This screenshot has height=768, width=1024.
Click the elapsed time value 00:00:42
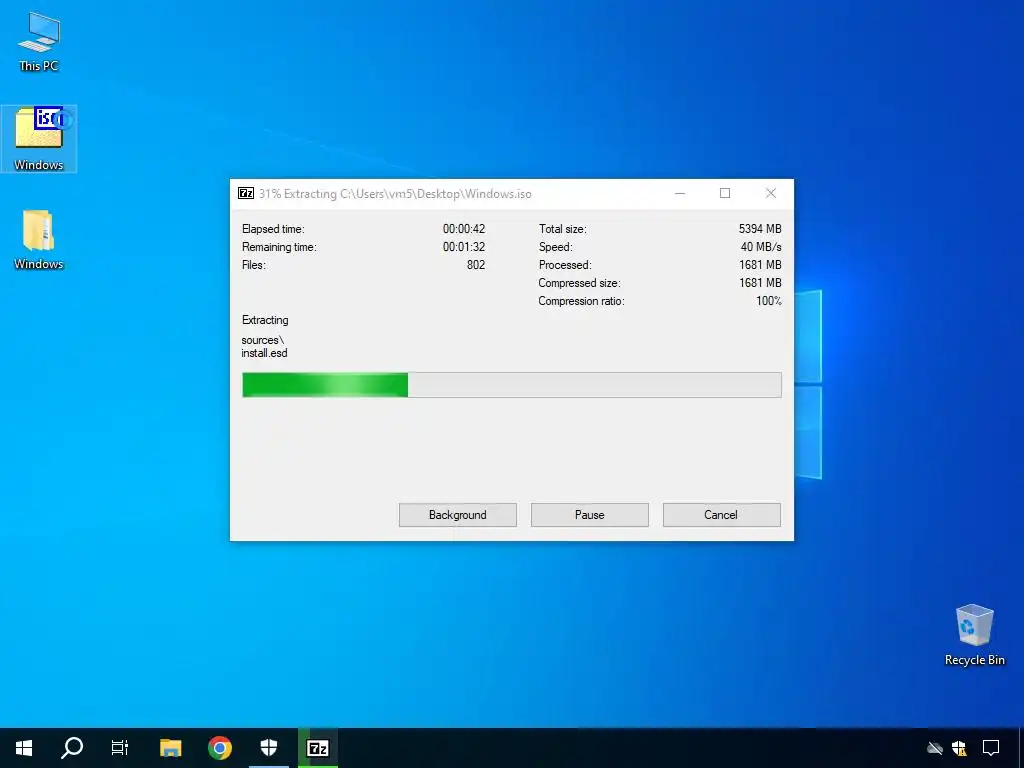464,229
